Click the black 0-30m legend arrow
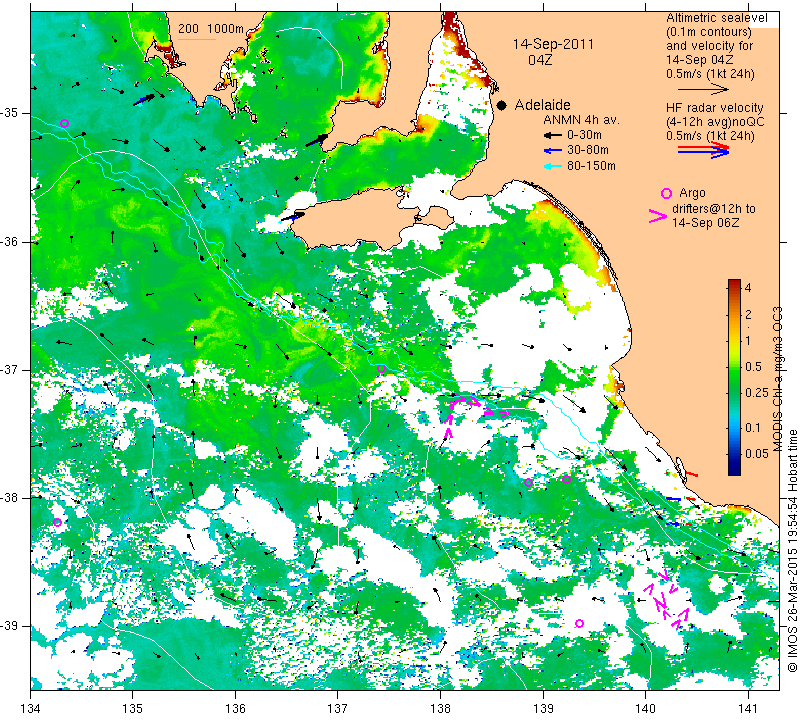800x720 pixels. (x=553, y=136)
